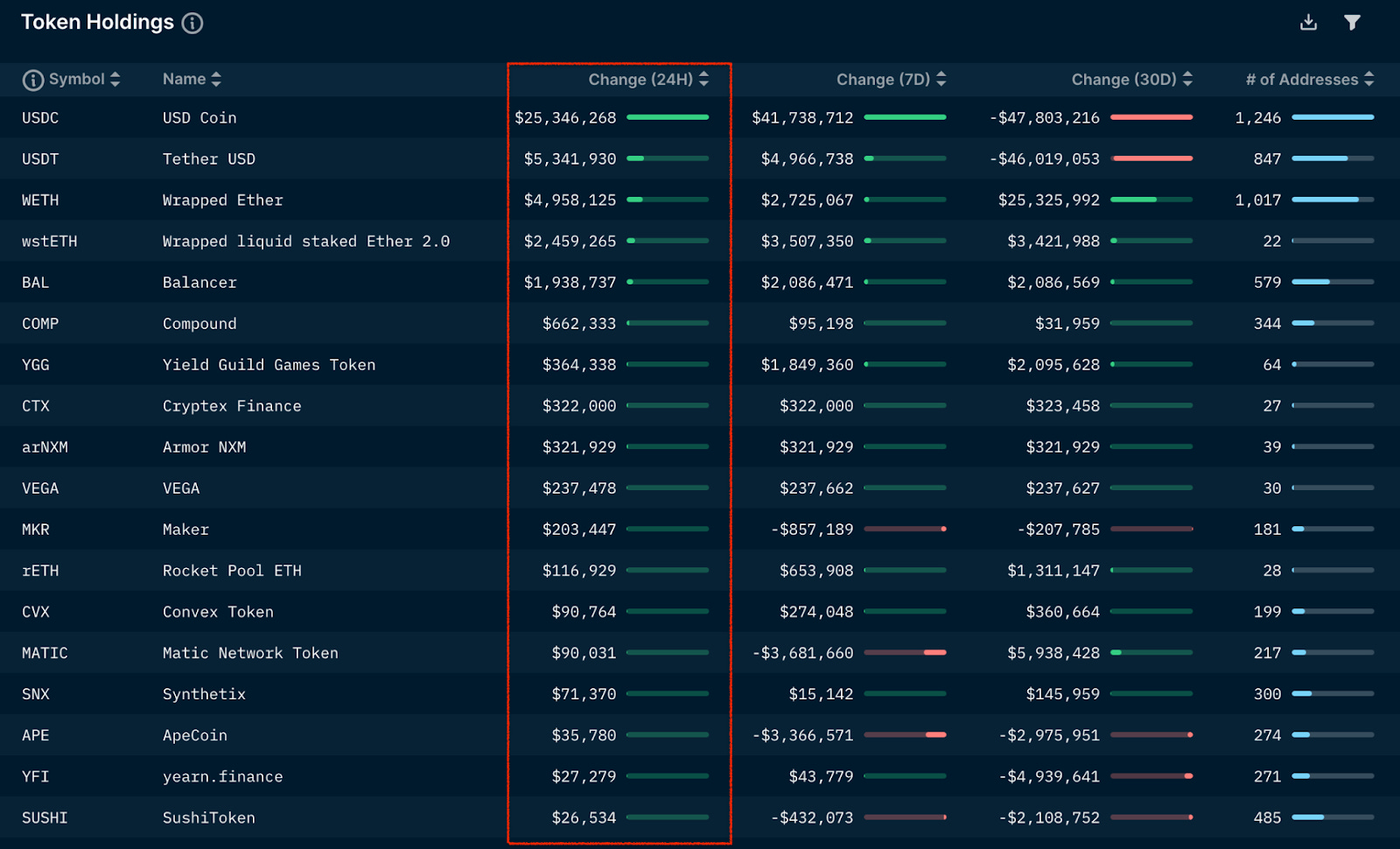Sort by Change (24H) arrows
The width and height of the screenshot is (1400, 849).
(703, 79)
